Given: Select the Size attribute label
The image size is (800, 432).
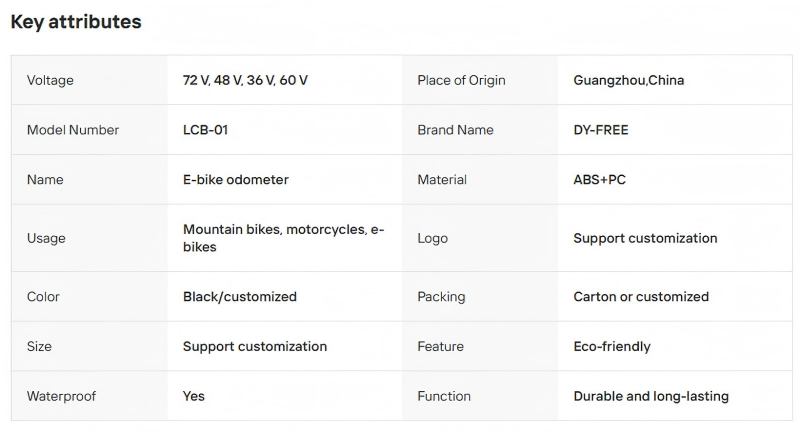Looking at the screenshot, I should pos(39,347).
